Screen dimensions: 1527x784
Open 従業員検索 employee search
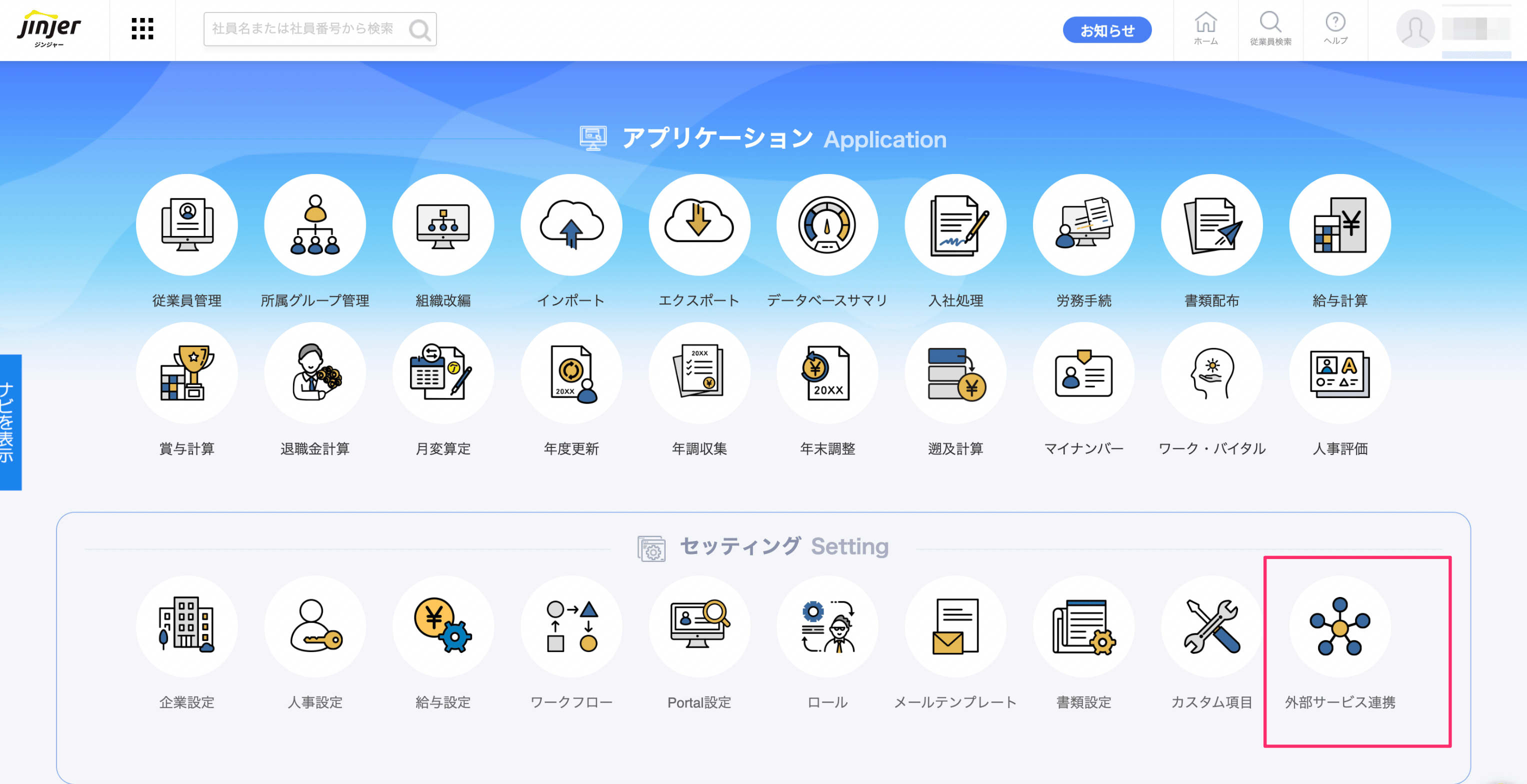click(x=1270, y=29)
